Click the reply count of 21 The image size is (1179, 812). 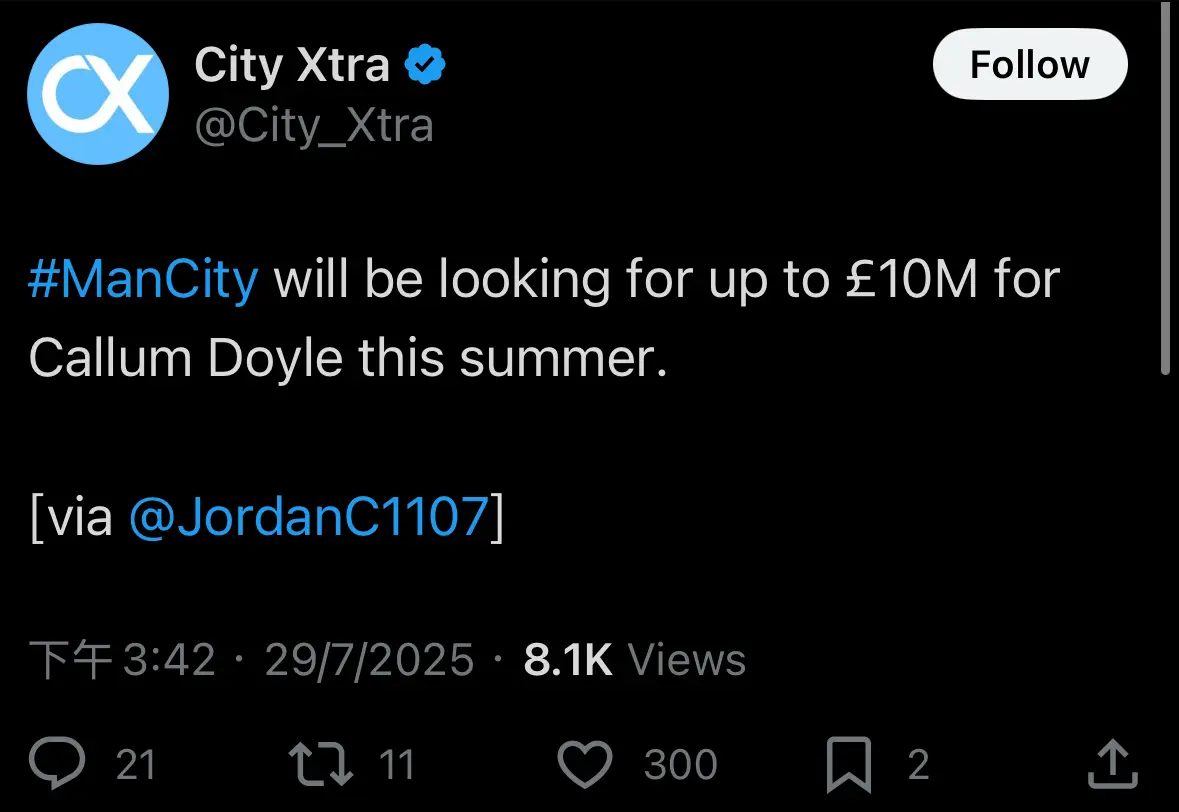[x=135, y=765]
